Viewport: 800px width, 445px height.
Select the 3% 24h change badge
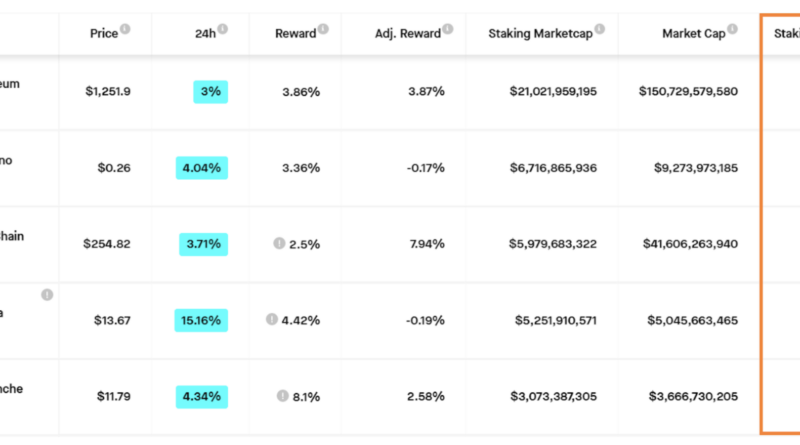(211, 91)
